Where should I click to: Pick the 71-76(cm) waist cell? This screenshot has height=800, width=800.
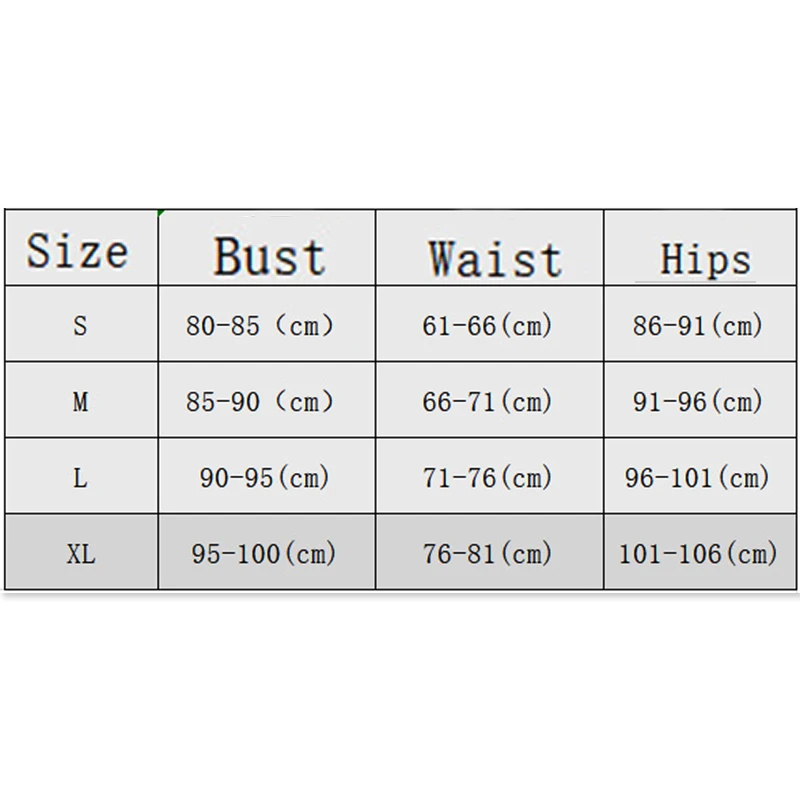pyautogui.click(x=487, y=477)
